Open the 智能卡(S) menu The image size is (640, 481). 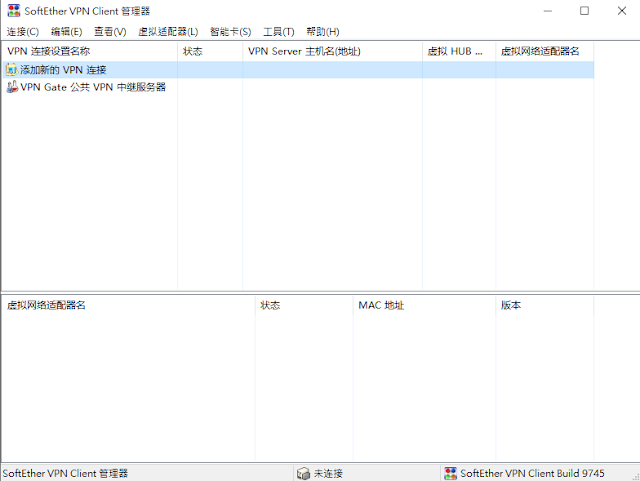click(x=231, y=31)
